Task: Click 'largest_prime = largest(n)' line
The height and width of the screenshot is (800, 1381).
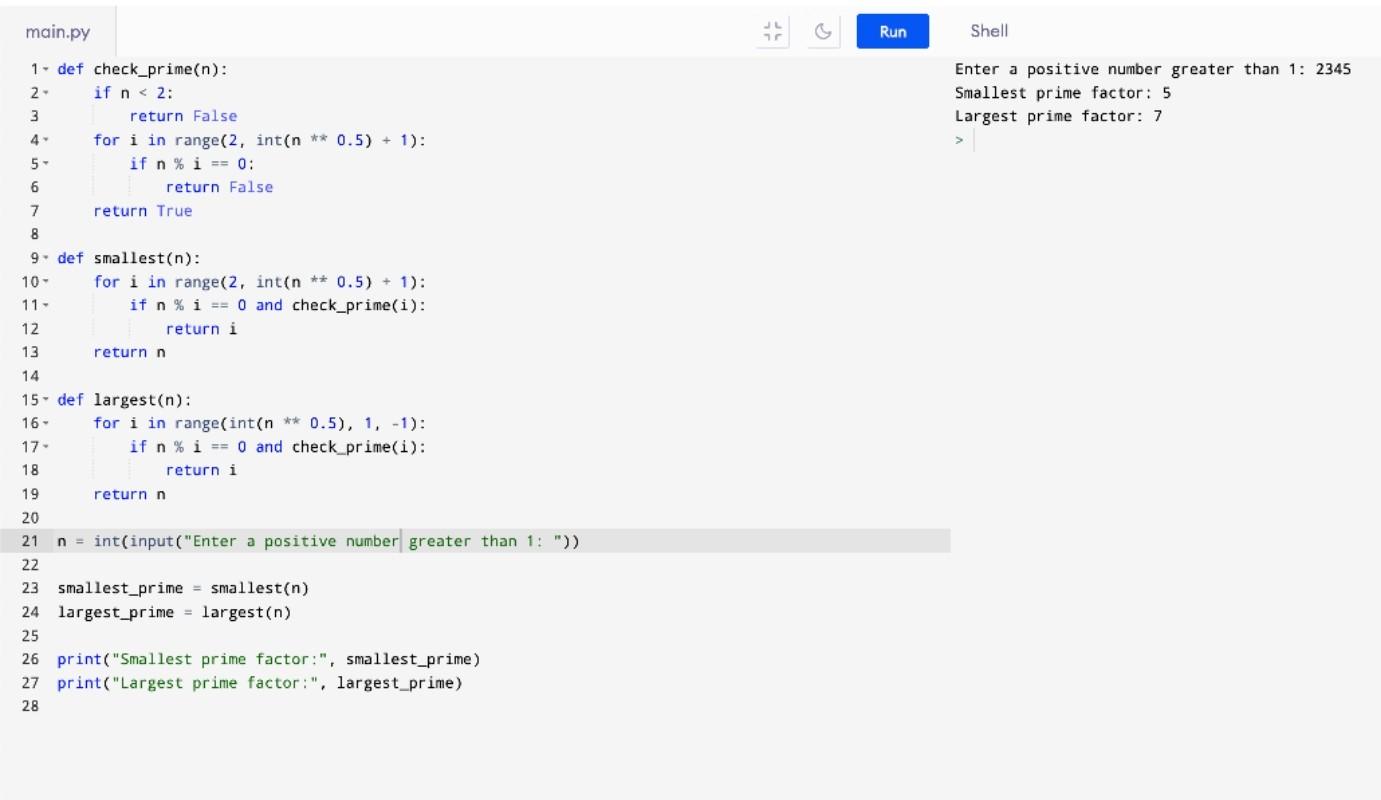Action: tap(174, 612)
